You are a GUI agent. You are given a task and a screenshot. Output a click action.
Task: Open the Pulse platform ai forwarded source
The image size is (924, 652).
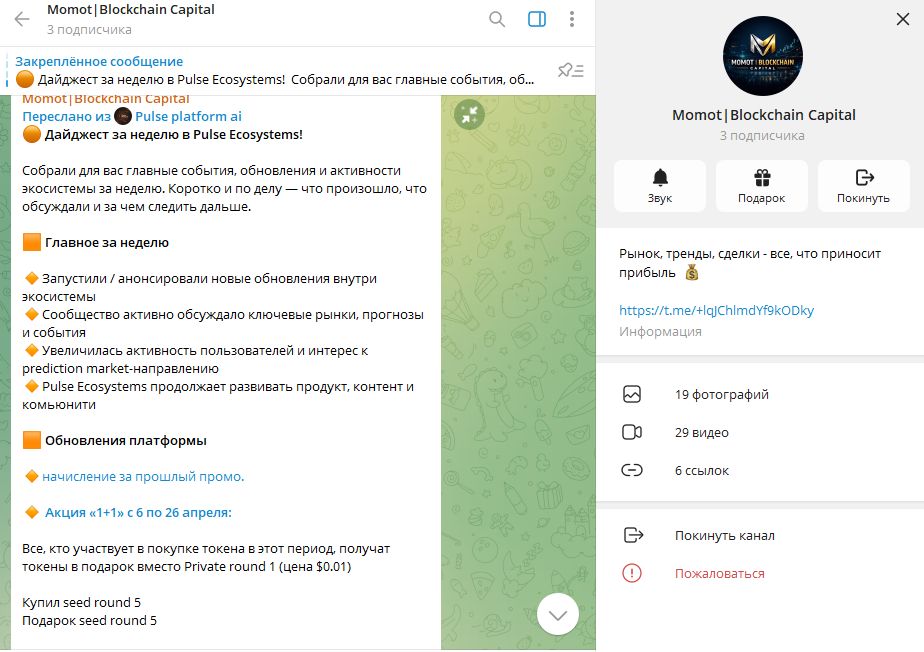[x=188, y=117]
